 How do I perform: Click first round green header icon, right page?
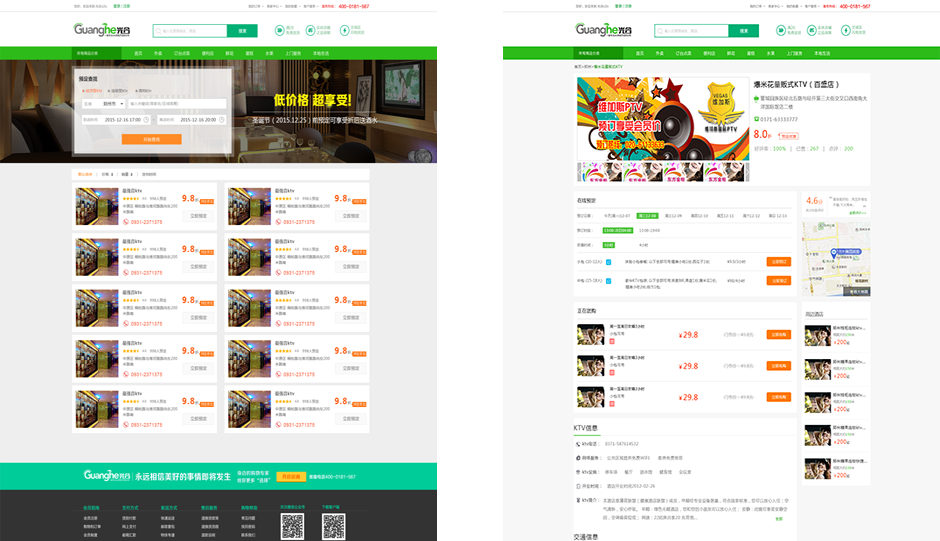click(x=781, y=30)
